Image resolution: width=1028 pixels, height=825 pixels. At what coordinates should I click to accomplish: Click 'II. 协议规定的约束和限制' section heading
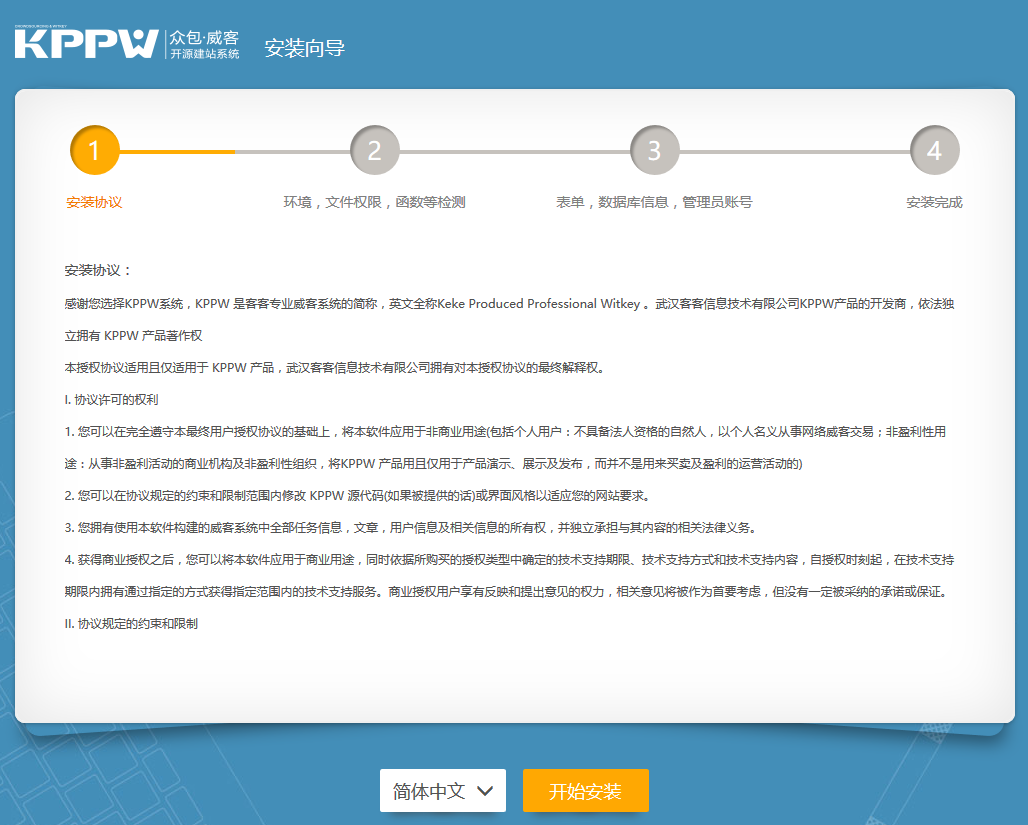click(131, 624)
